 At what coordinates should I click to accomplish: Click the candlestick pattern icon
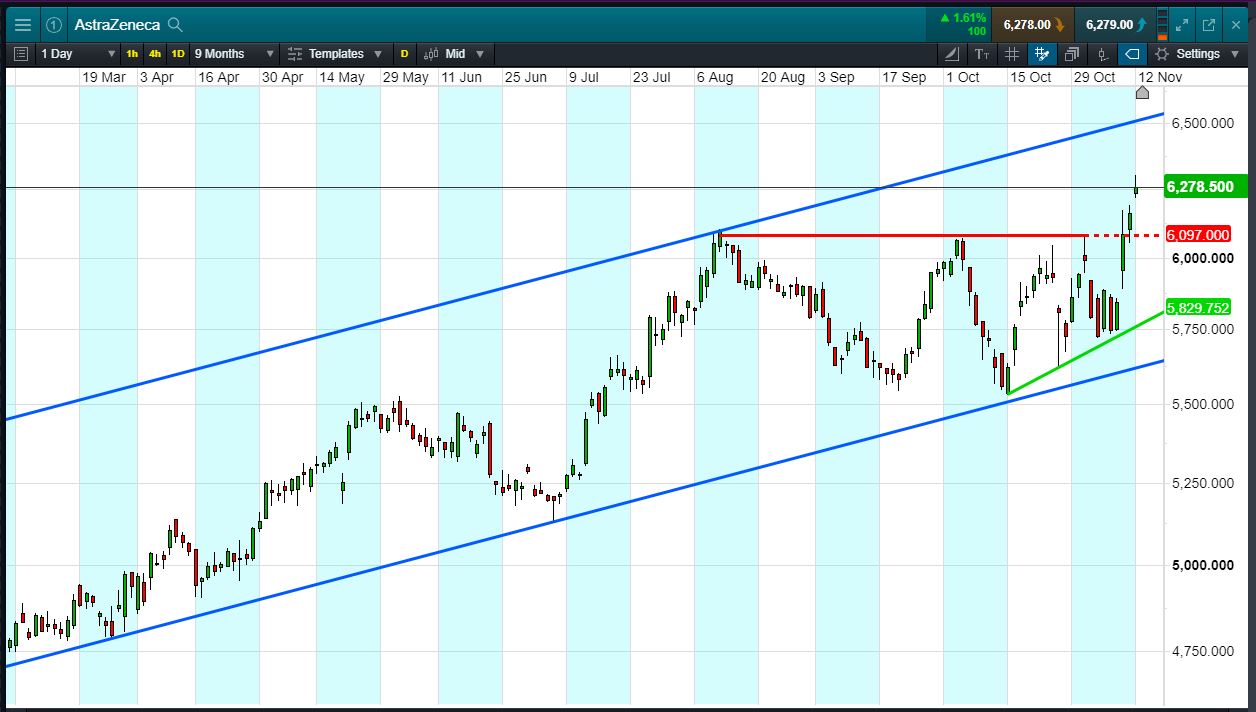[1102, 54]
